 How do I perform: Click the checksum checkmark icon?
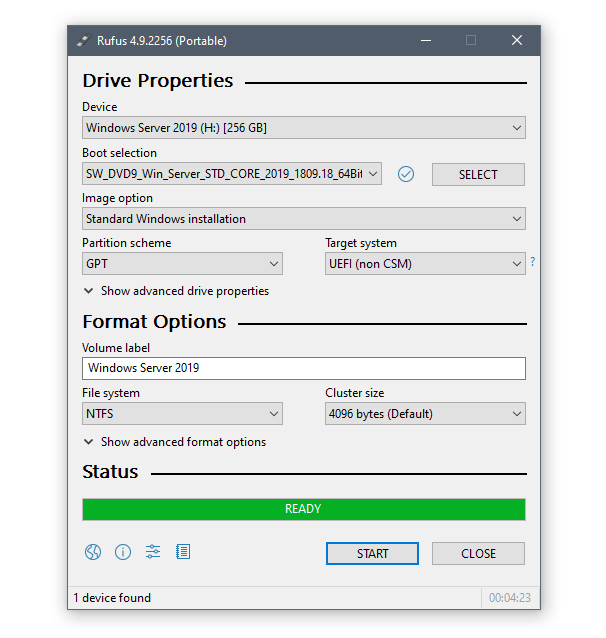pos(405,174)
